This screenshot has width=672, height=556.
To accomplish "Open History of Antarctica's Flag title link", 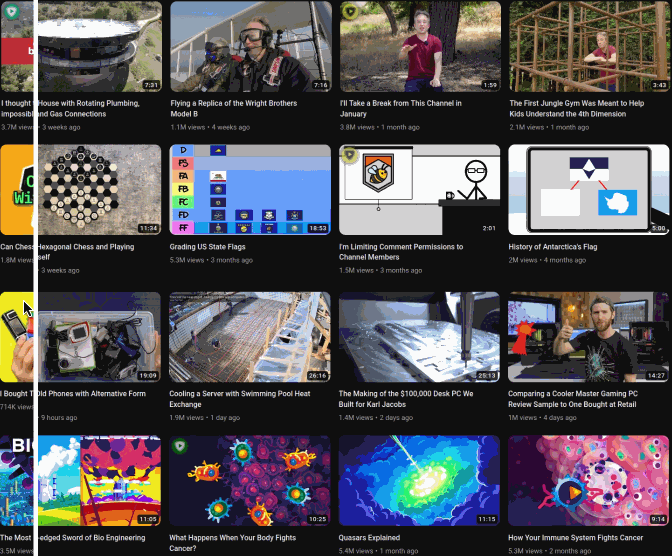I will coord(557,246).
